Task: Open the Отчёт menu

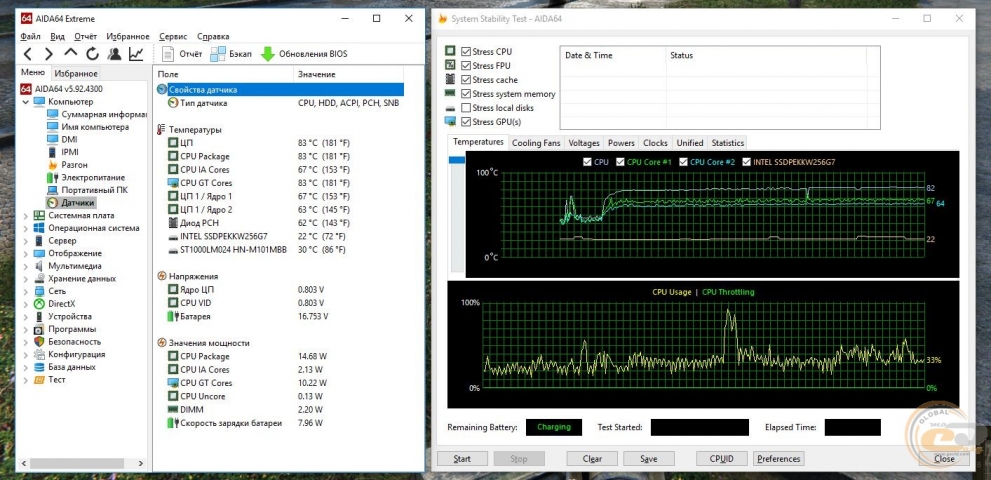Action: 85,37
